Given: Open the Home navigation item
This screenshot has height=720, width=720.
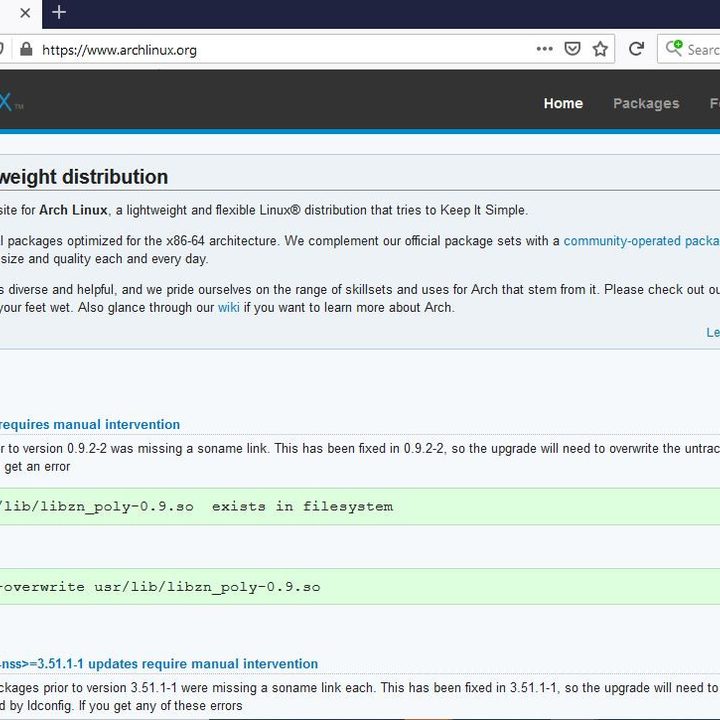Looking at the screenshot, I should 563,103.
